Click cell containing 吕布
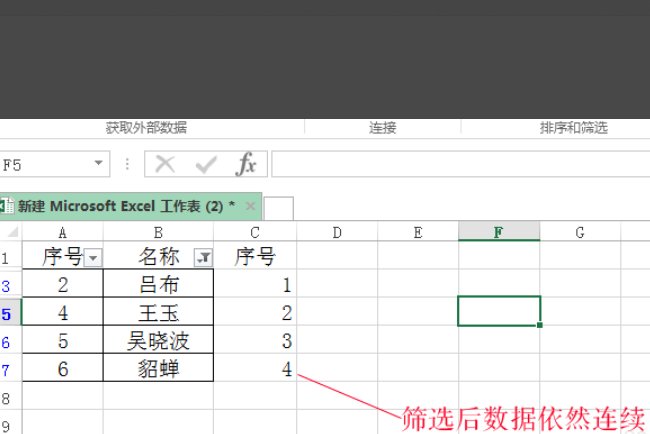The image size is (650, 434). click(158, 284)
